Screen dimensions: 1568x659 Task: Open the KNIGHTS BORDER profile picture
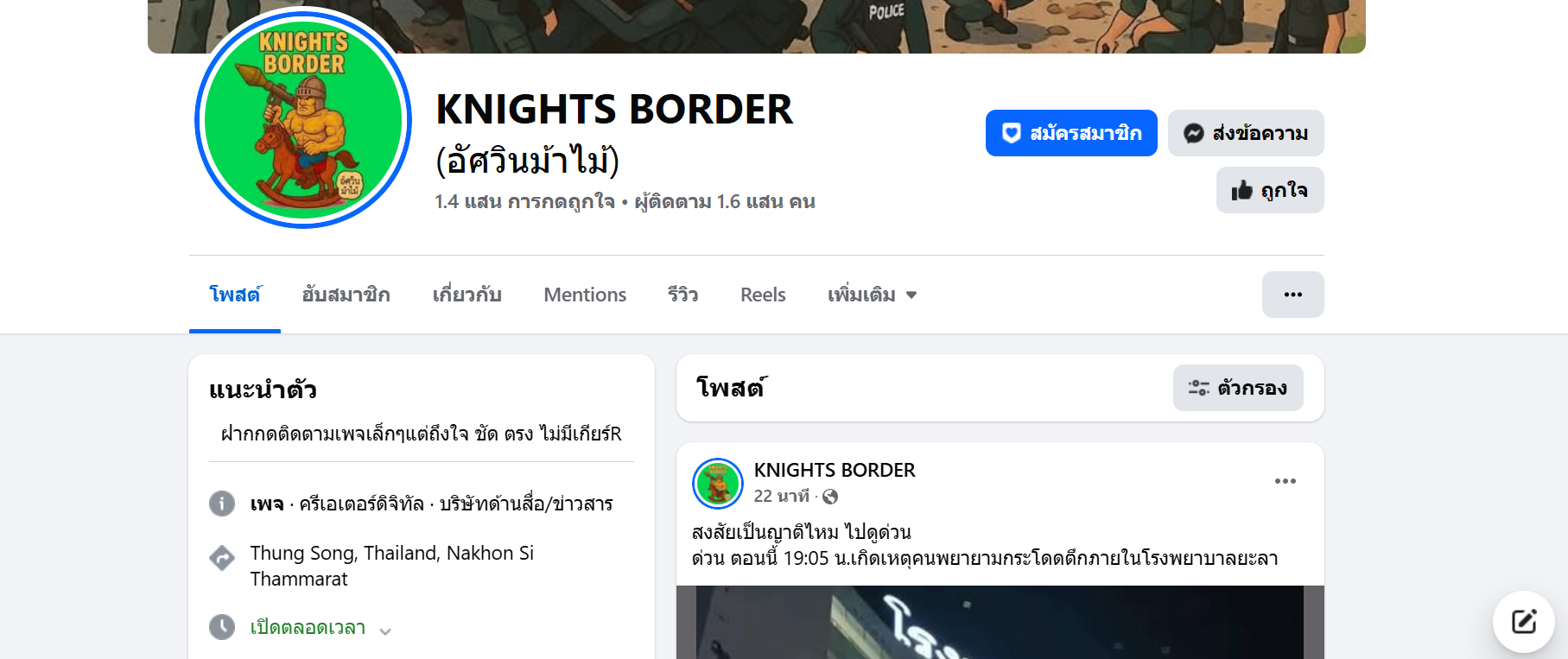(303, 120)
